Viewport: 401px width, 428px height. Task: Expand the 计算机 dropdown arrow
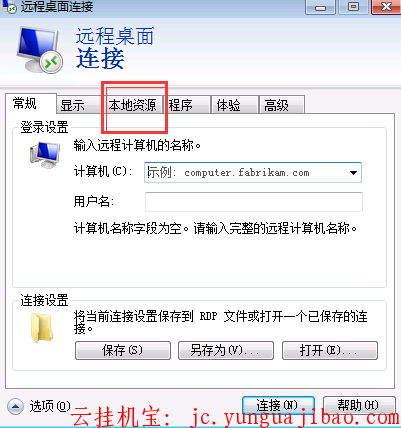click(353, 173)
